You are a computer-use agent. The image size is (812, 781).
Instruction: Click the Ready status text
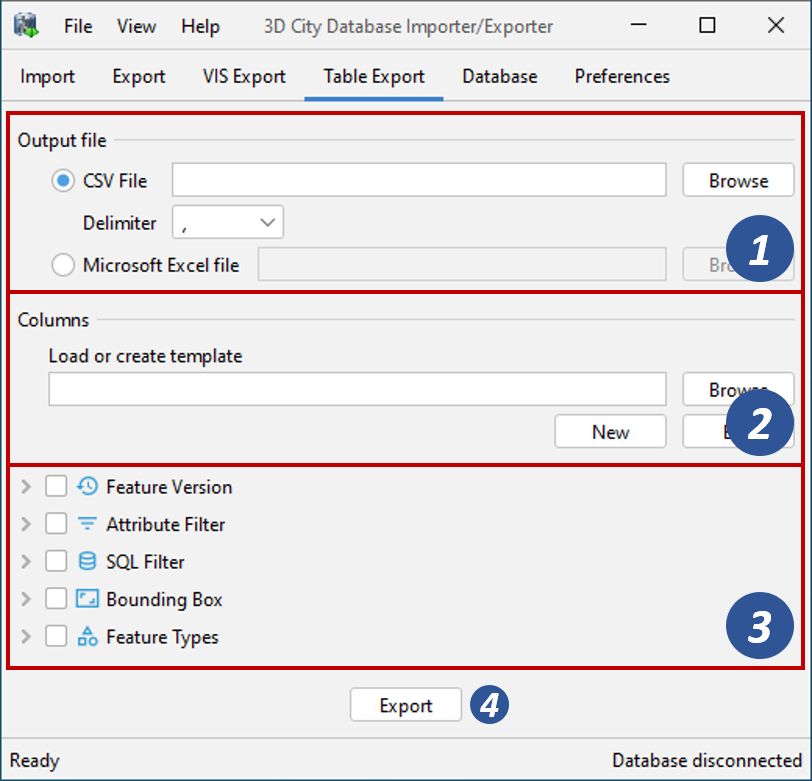(x=35, y=760)
